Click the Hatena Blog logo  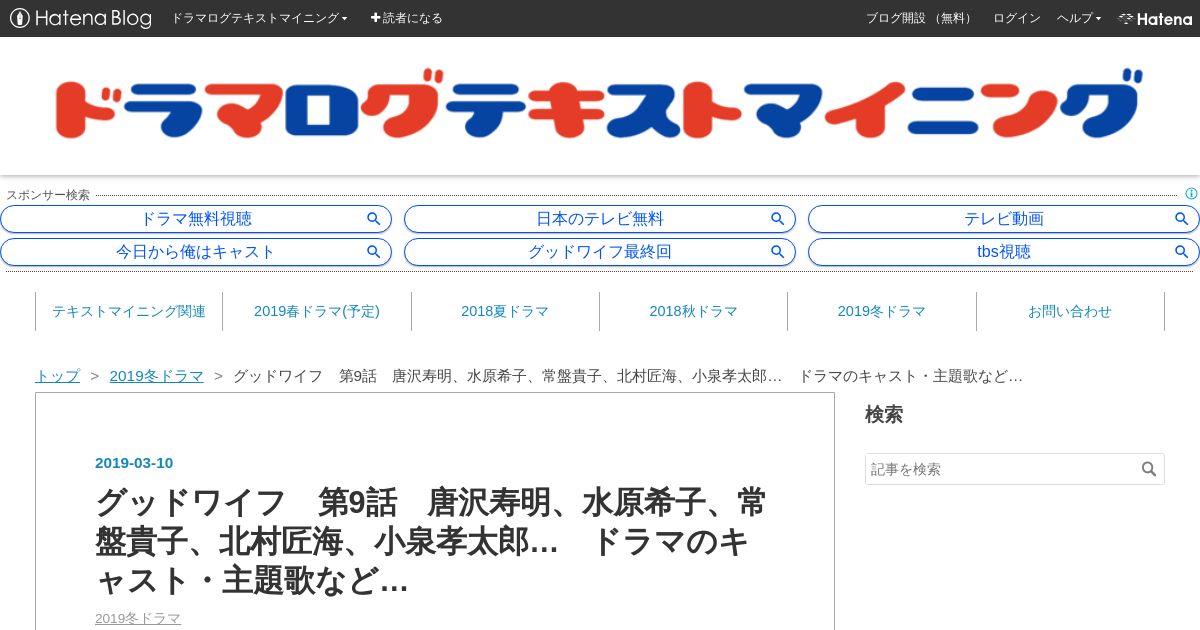click(81, 18)
